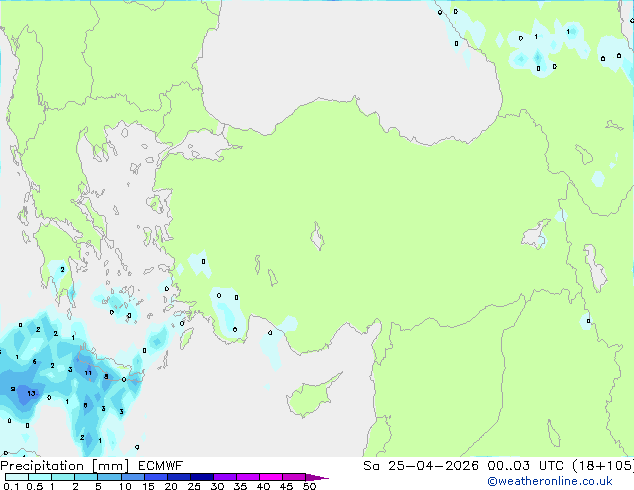Click the '11' precipitation value over Crete

[88, 373]
